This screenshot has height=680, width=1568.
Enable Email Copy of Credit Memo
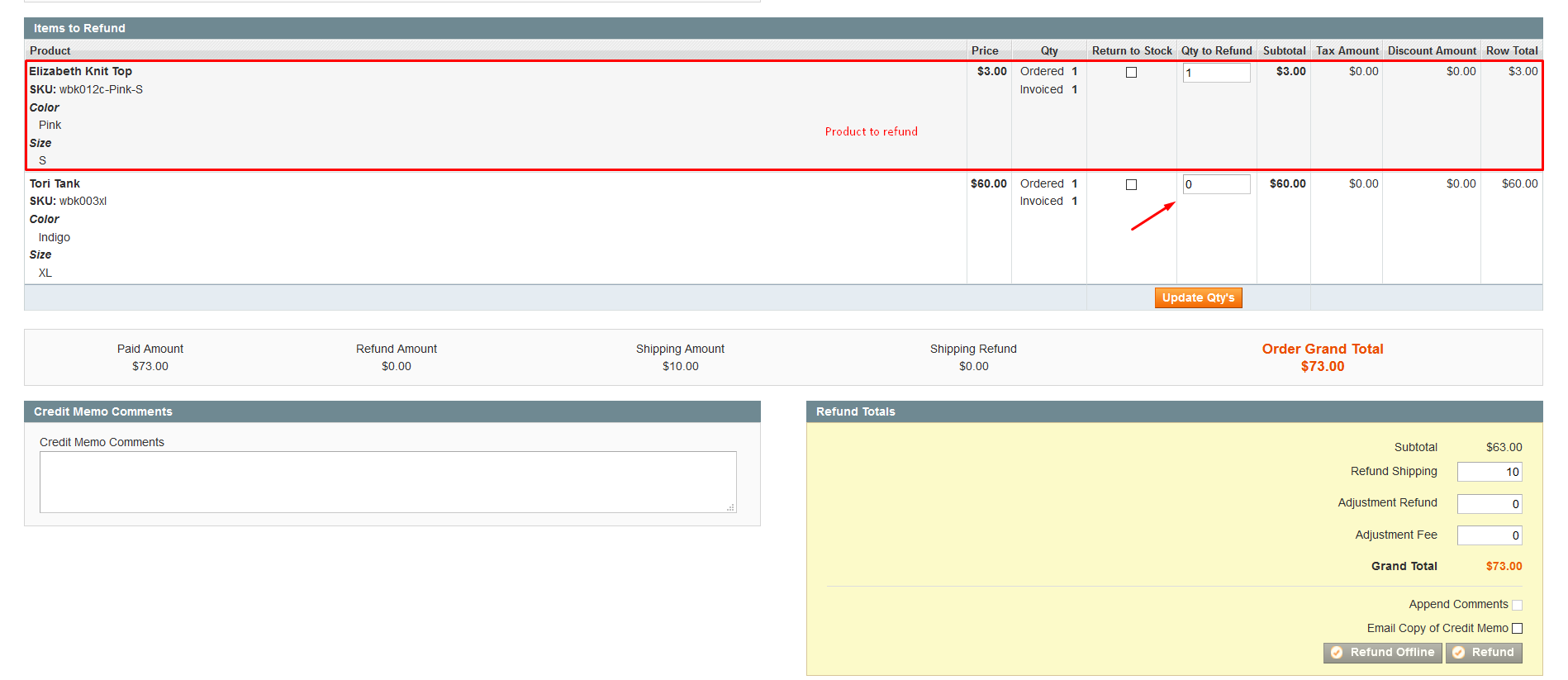click(x=1517, y=629)
